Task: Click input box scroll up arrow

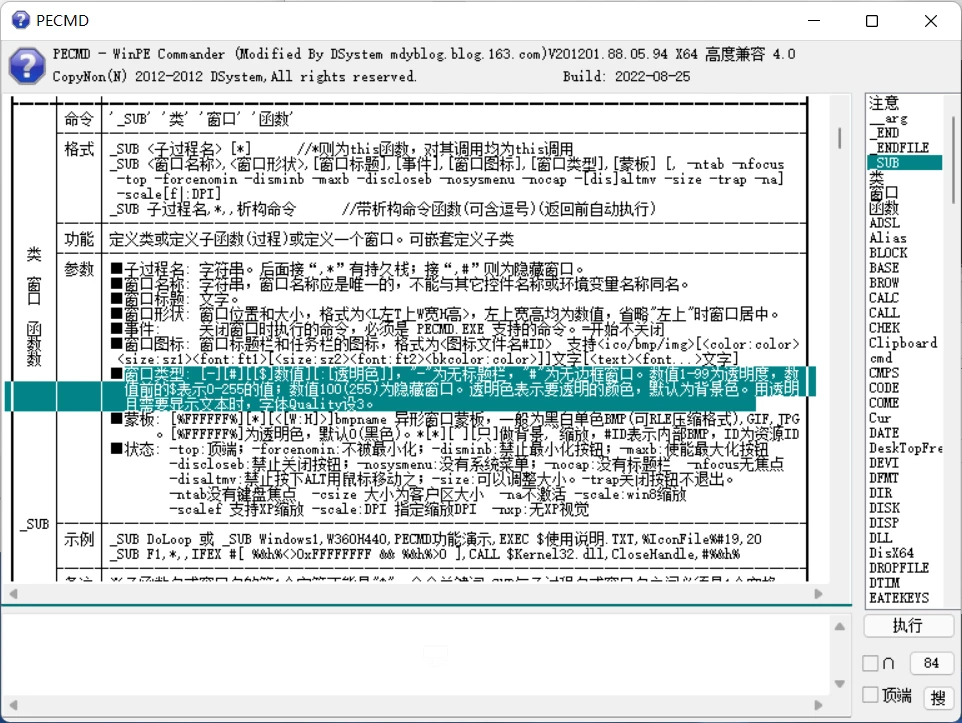Action: [840, 627]
